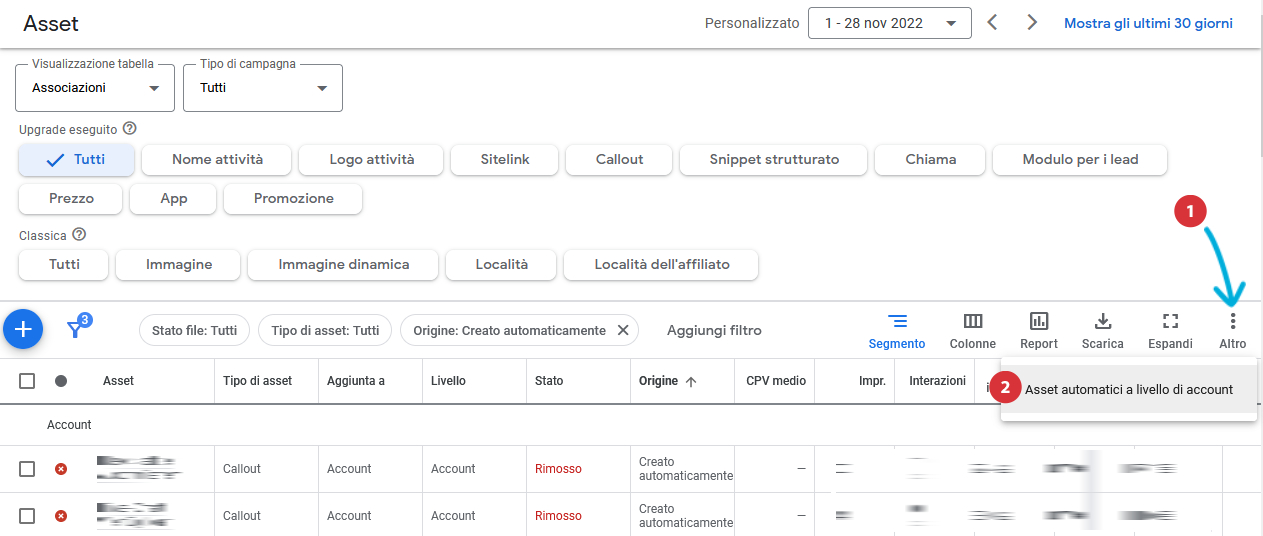Toggle the select-all checkbox in table header
Viewport: 1263px width, 536px height.
tap(27, 381)
